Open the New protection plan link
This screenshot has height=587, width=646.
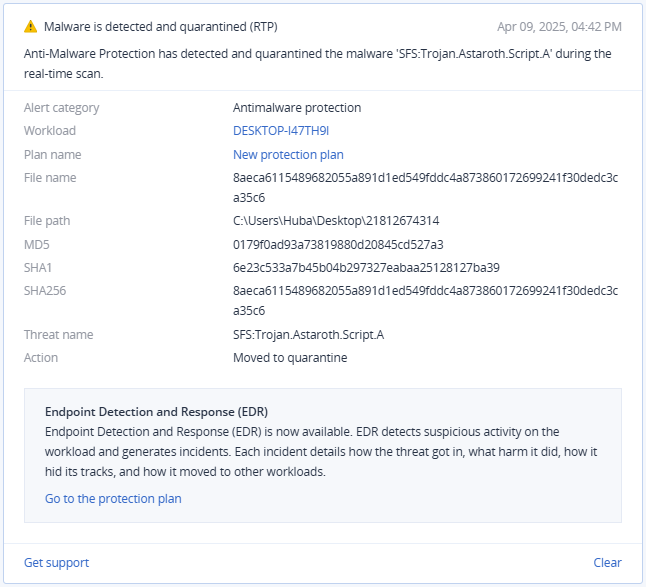tap(288, 155)
